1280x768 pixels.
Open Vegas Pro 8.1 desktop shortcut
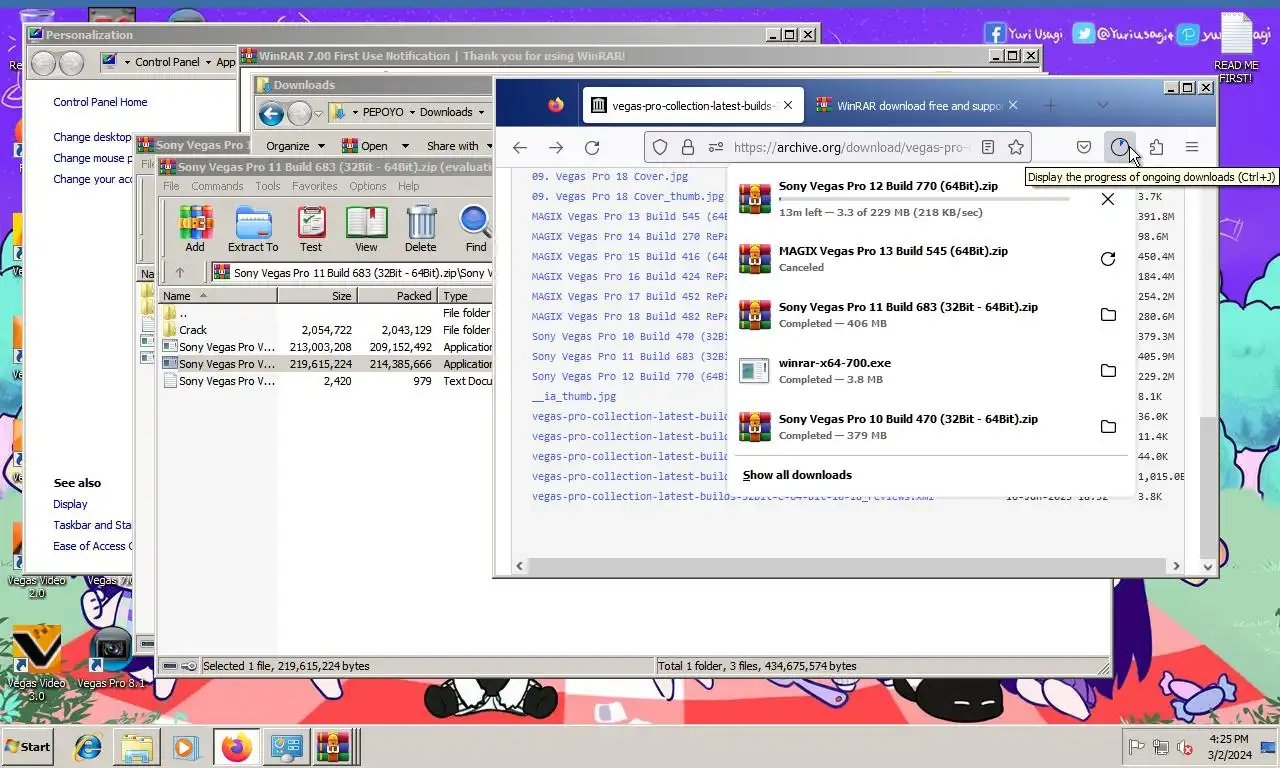pyautogui.click(x=111, y=657)
